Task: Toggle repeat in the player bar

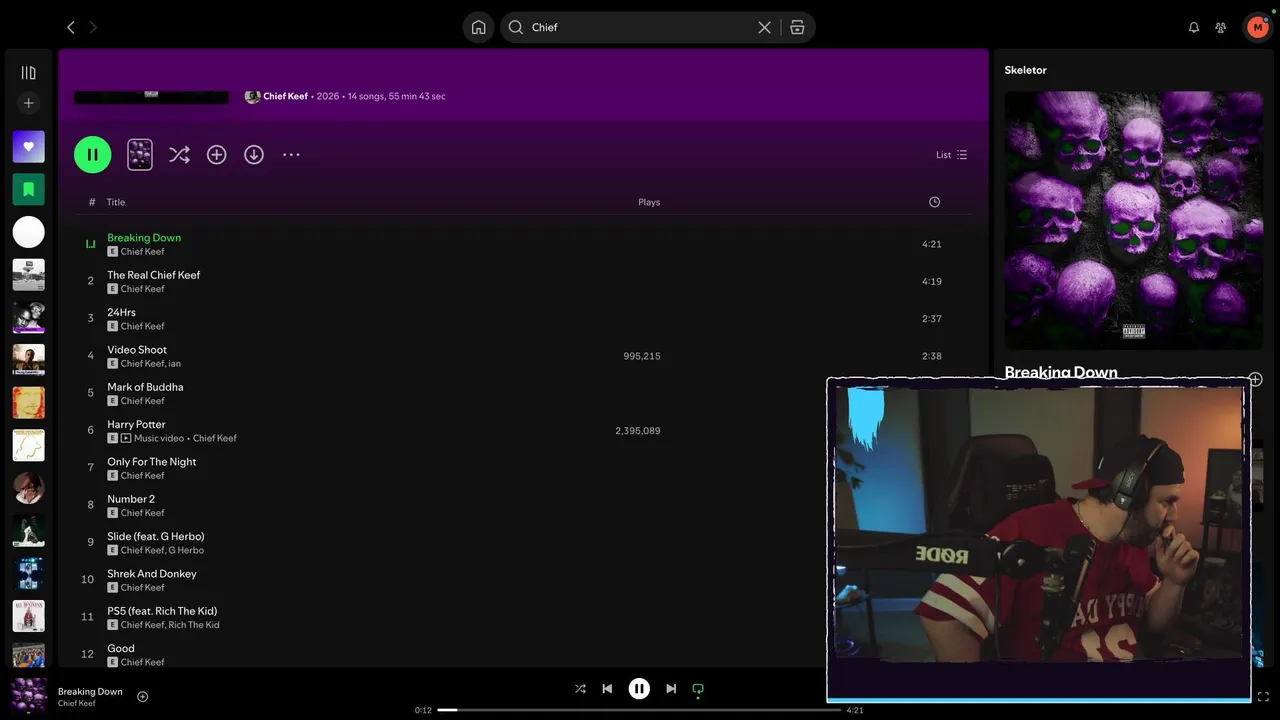Action: pyautogui.click(x=698, y=688)
